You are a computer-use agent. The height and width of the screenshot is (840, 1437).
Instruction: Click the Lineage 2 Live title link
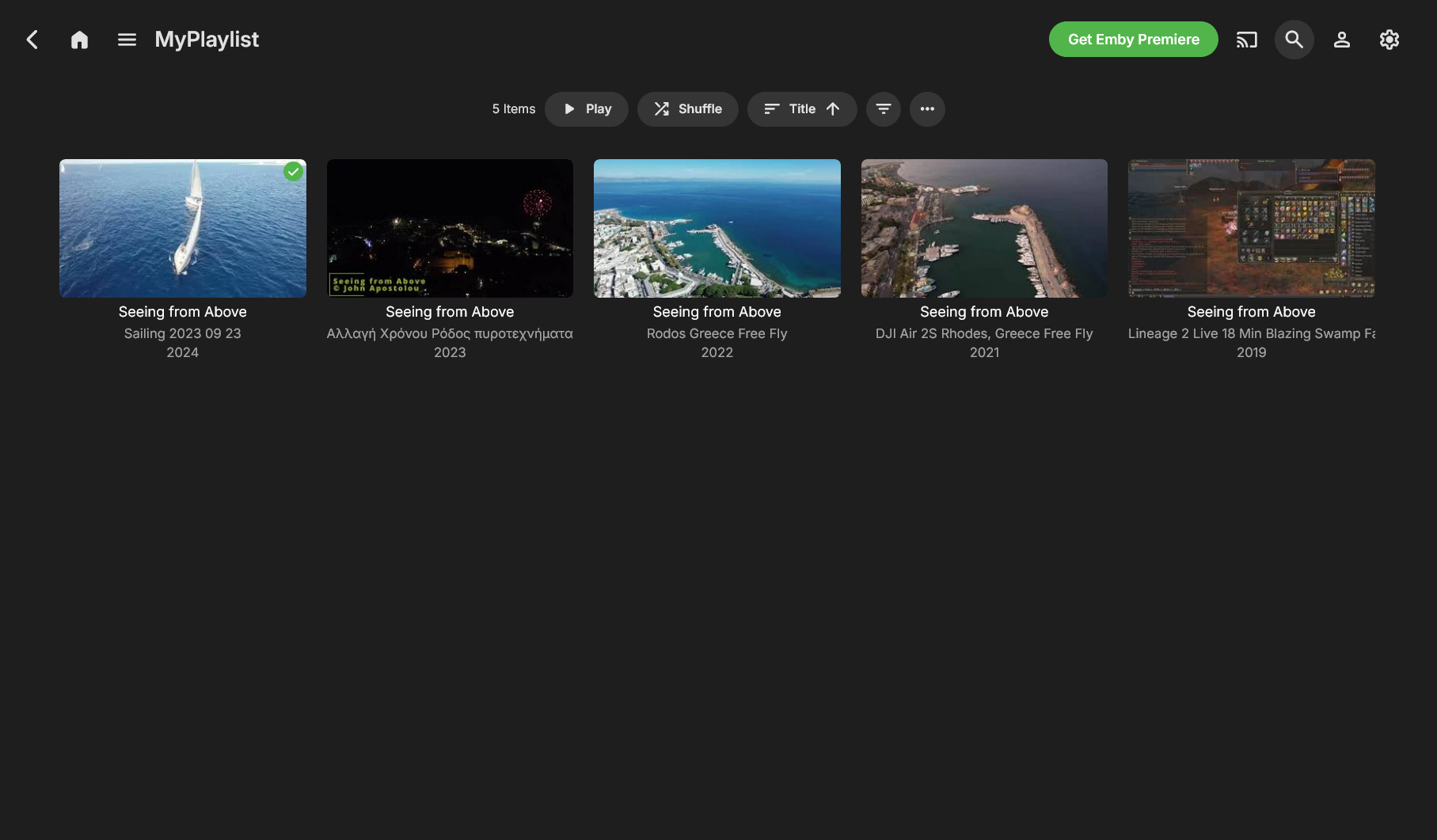[x=1250, y=333]
